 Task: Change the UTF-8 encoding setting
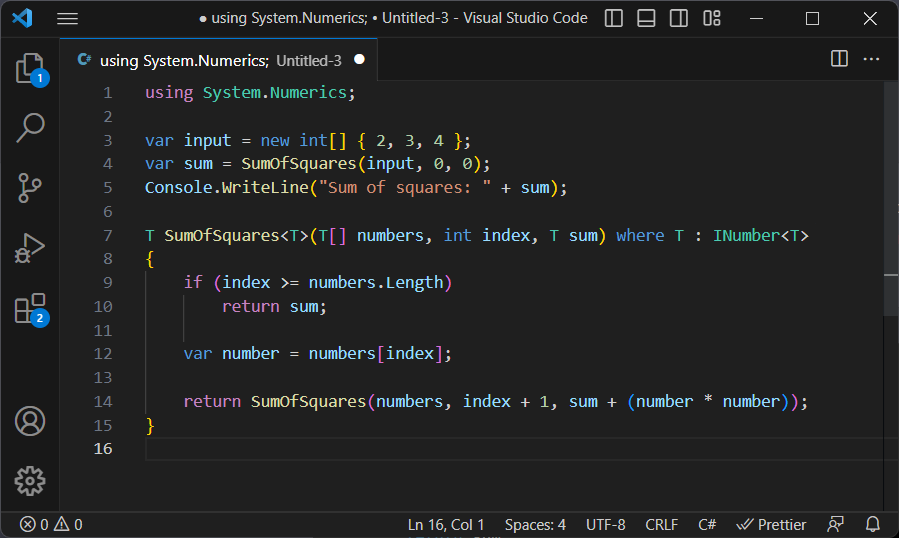click(605, 524)
